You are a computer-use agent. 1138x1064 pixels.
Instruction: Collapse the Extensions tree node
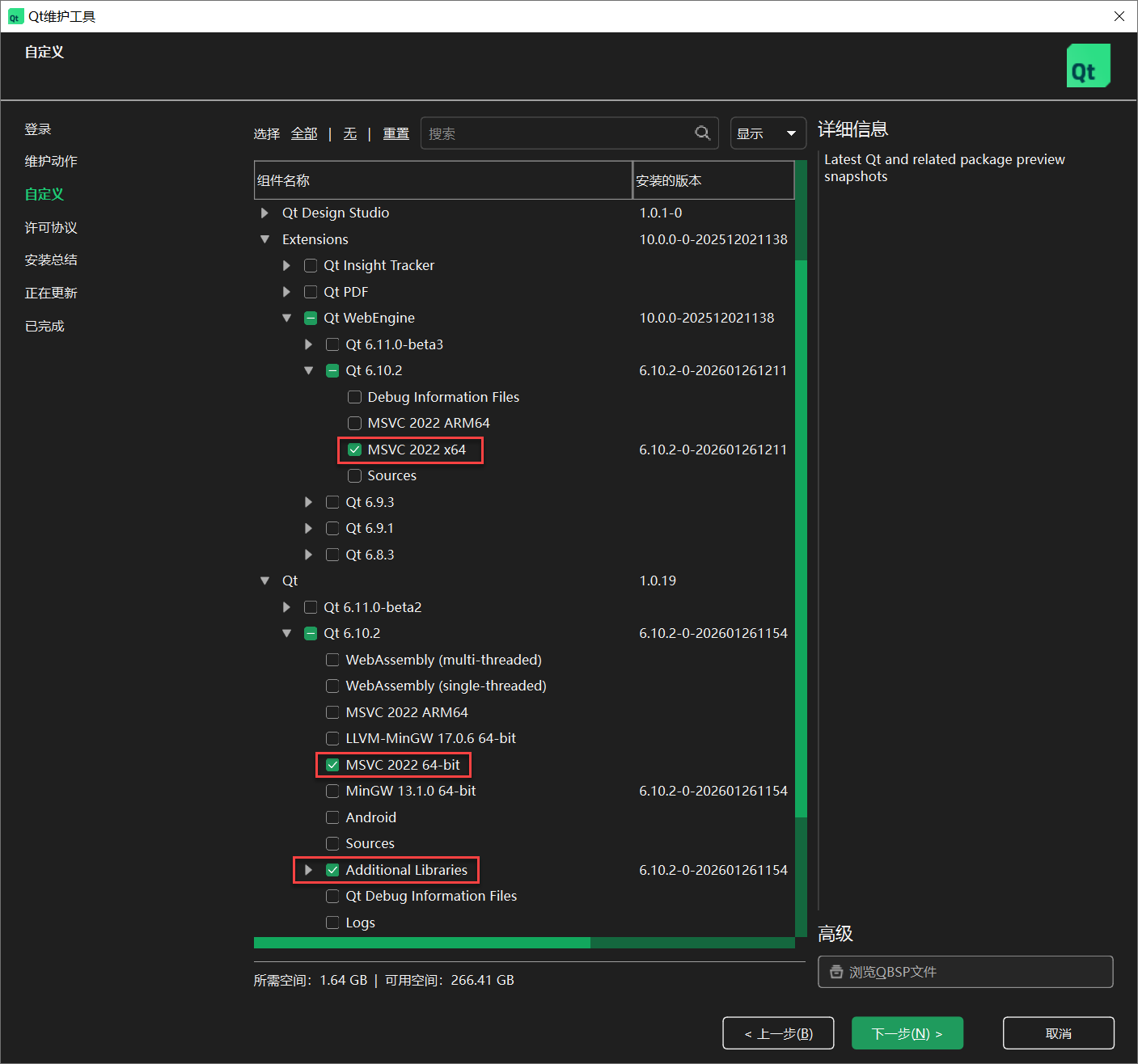pyautogui.click(x=264, y=239)
